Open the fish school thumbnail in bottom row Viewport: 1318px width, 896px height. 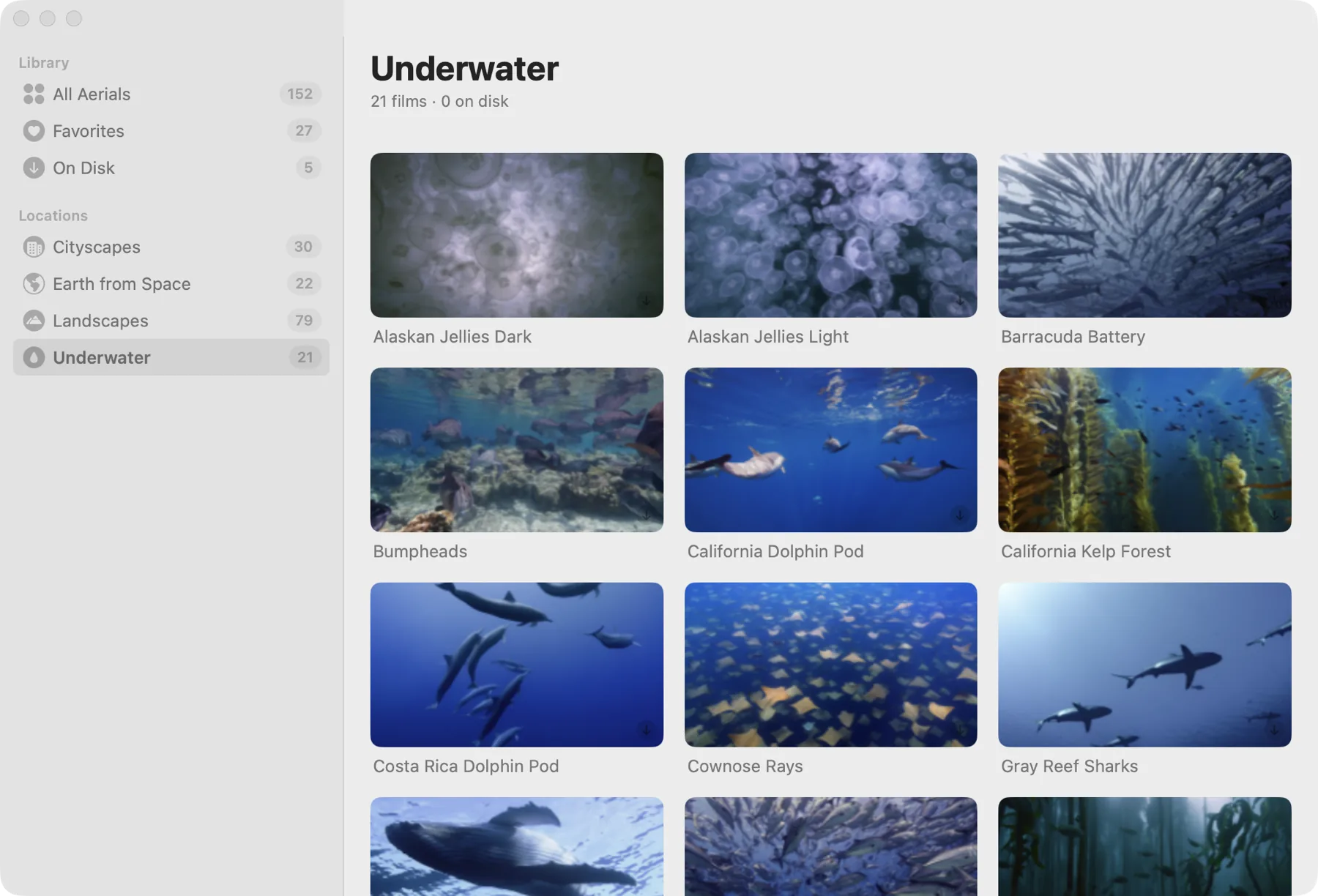click(x=830, y=846)
